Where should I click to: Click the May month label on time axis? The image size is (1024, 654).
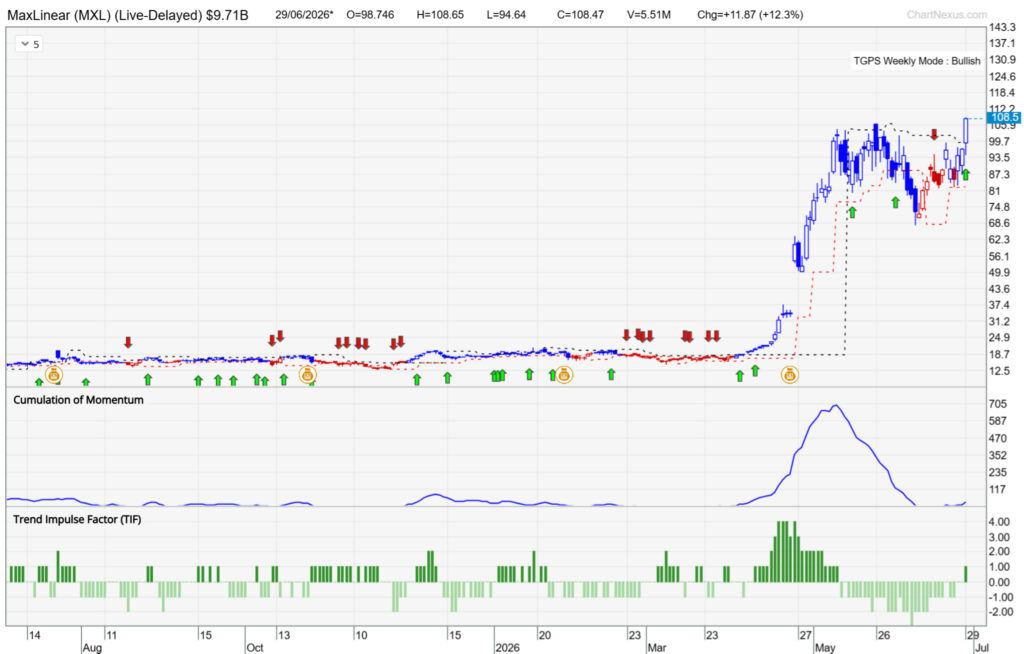pos(825,647)
